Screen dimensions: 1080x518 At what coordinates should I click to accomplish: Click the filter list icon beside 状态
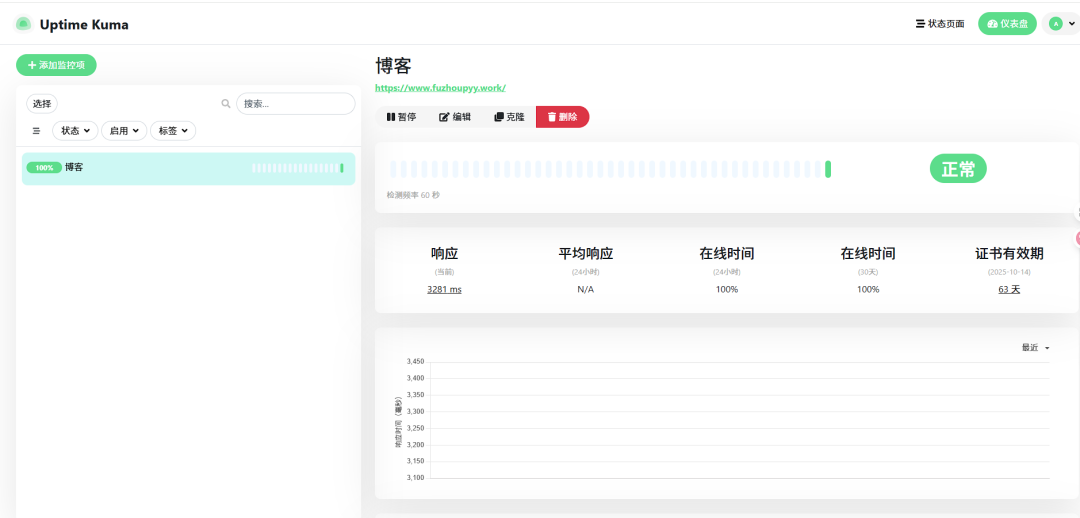point(37,130)
